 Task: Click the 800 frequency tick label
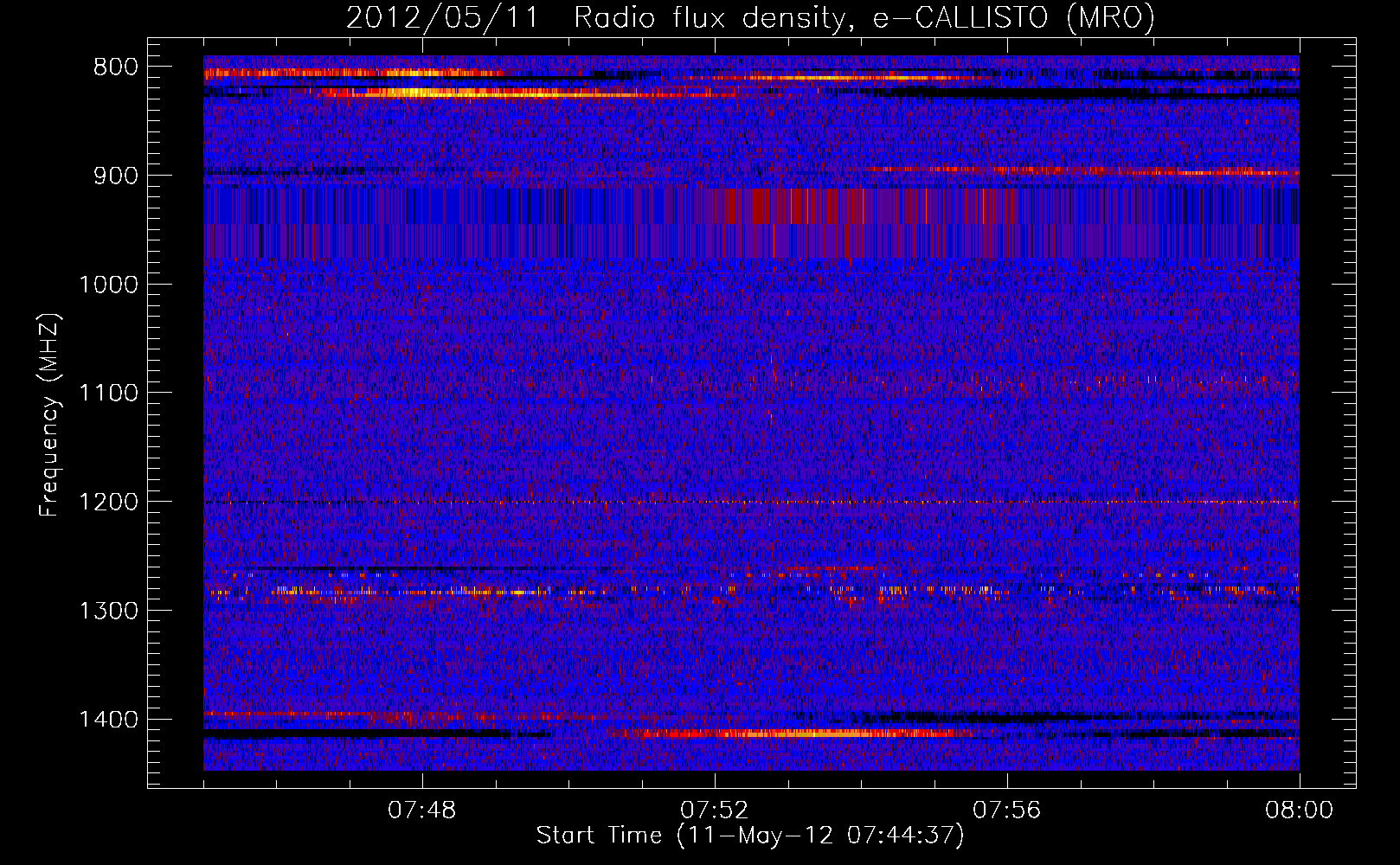(x=114, y=67)
